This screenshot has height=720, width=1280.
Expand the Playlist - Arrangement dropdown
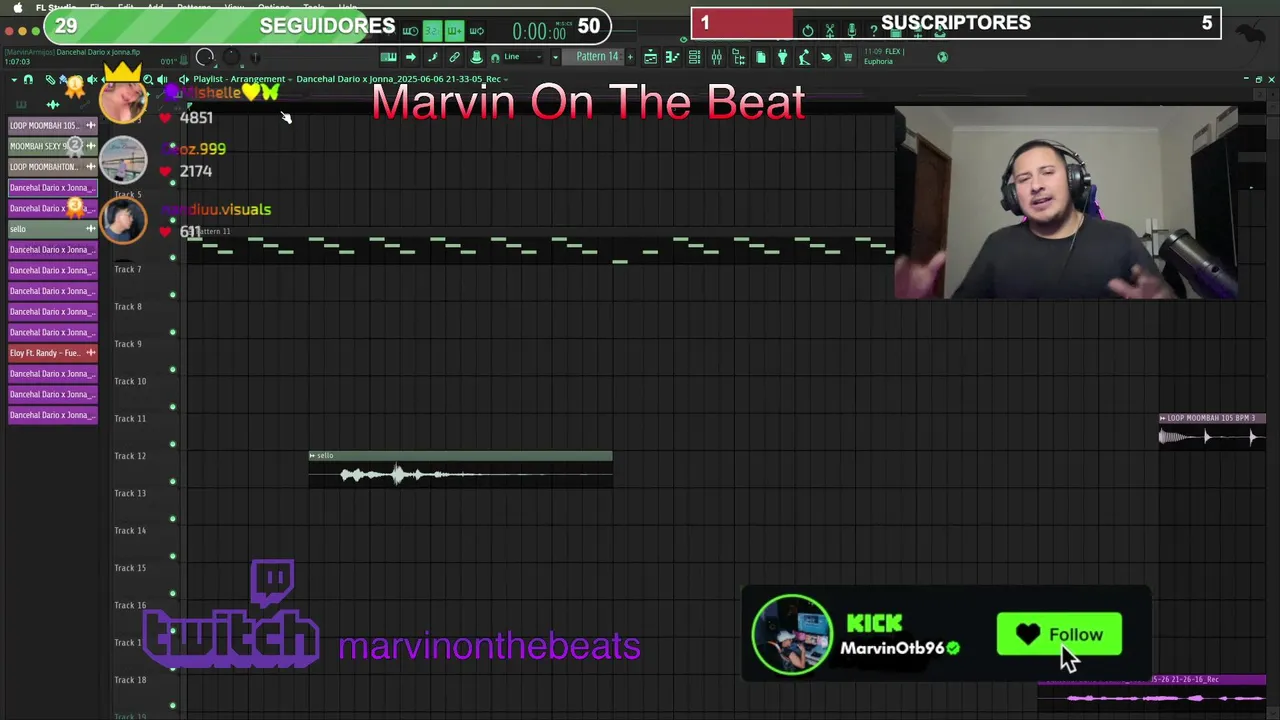290,79
